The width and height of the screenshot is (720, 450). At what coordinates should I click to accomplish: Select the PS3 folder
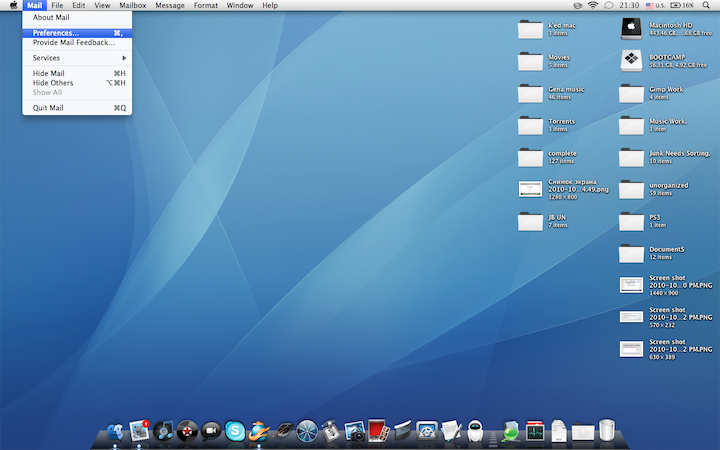[x=631, y=221]
